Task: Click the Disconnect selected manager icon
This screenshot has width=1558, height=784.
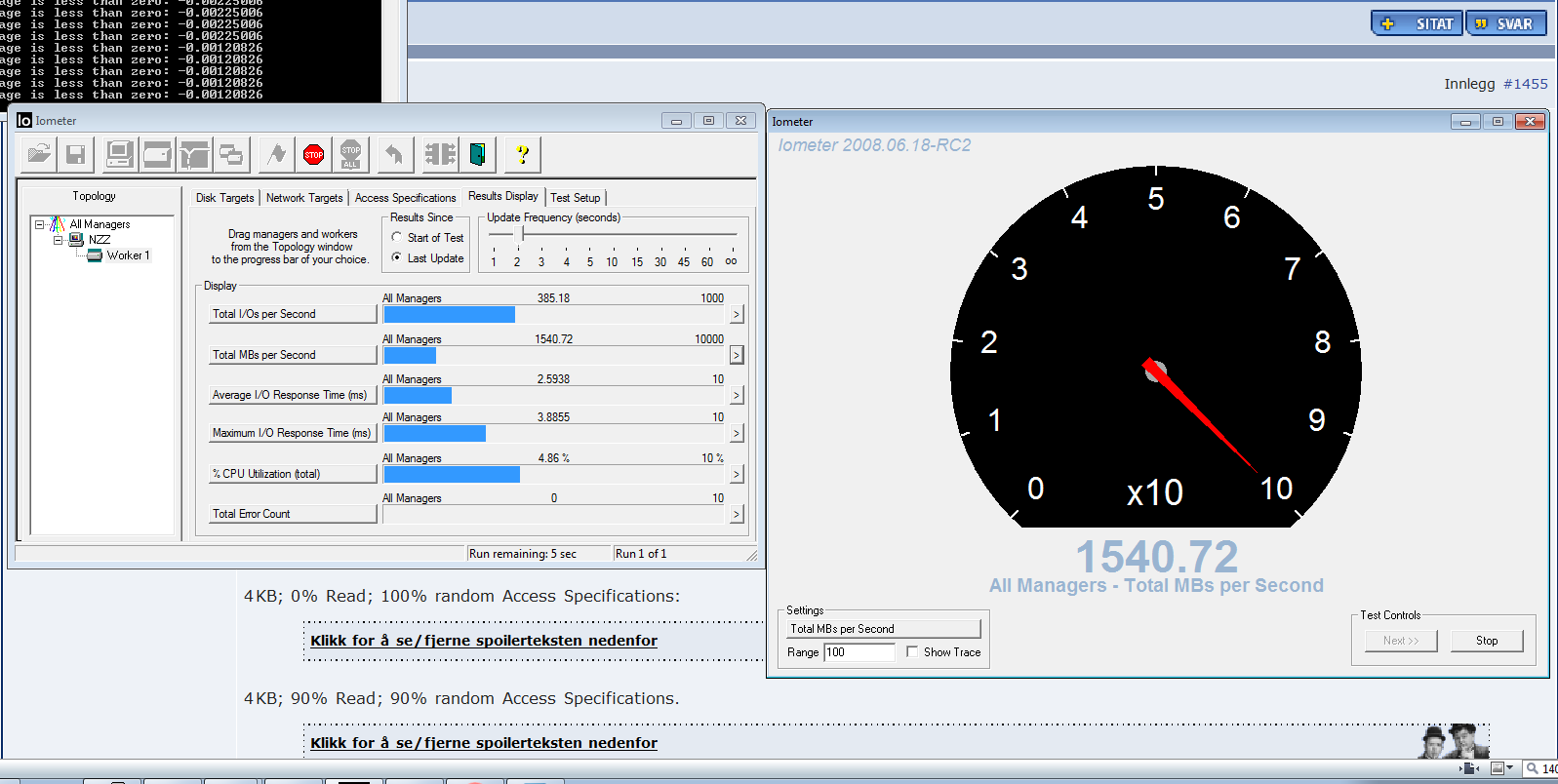Action: (x=440, y=154)
